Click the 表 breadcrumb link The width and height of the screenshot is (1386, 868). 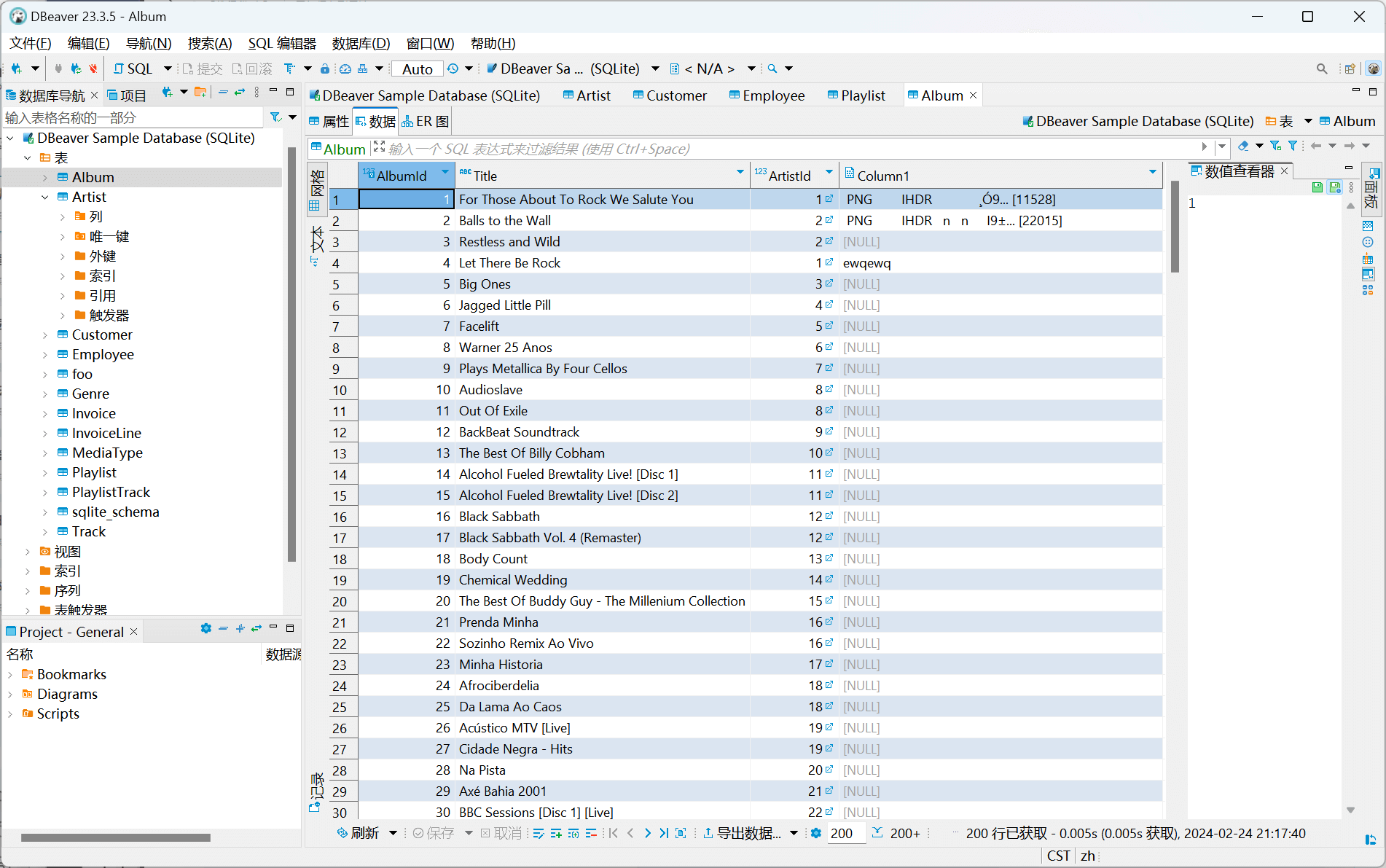pyautogui.click(x=1280, y=121)
